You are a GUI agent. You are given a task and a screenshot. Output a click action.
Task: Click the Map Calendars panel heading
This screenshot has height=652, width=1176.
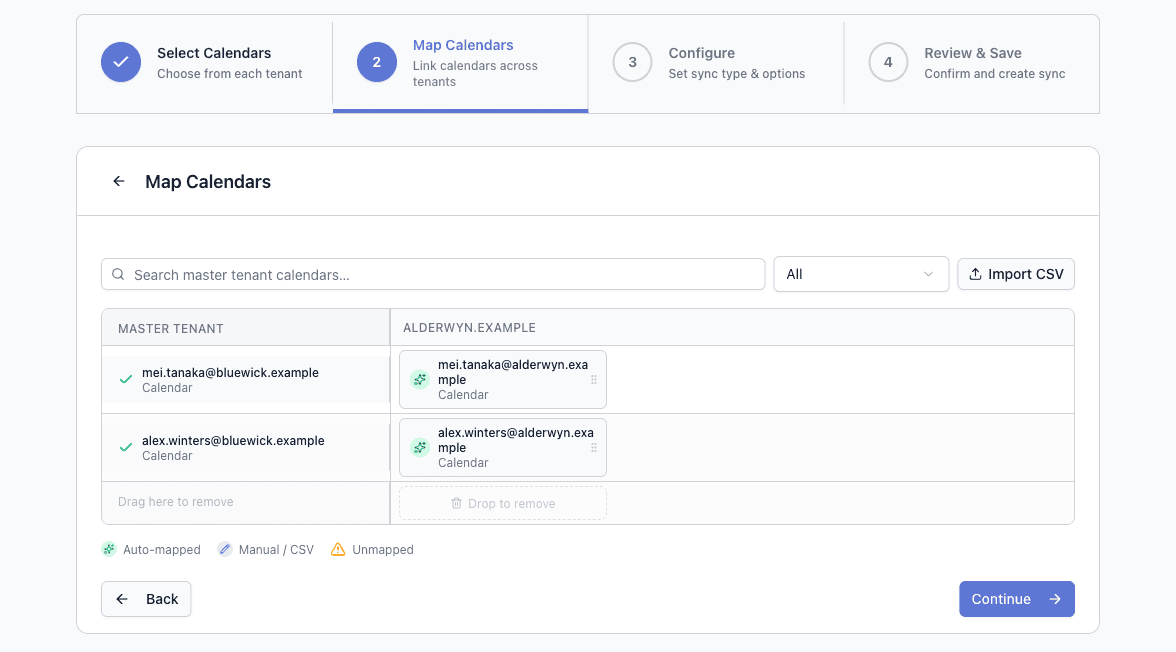tap(208, 182)
